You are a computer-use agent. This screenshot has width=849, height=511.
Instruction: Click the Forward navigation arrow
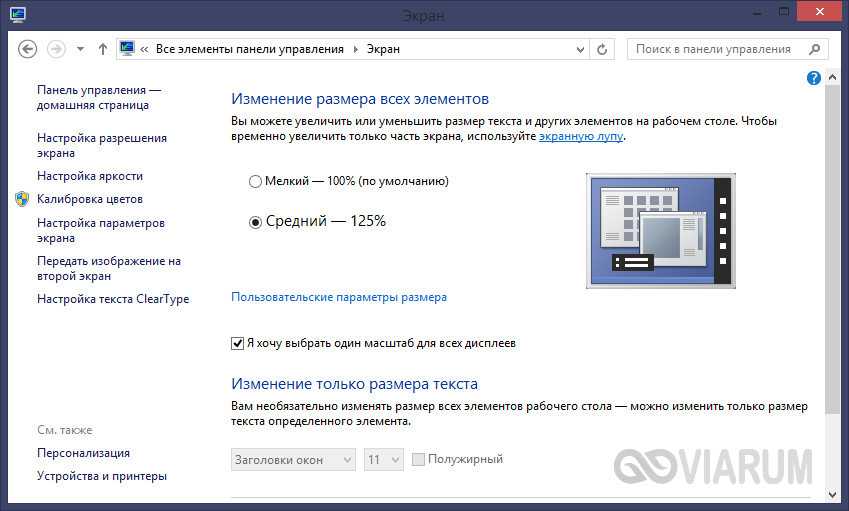(56, 49)
